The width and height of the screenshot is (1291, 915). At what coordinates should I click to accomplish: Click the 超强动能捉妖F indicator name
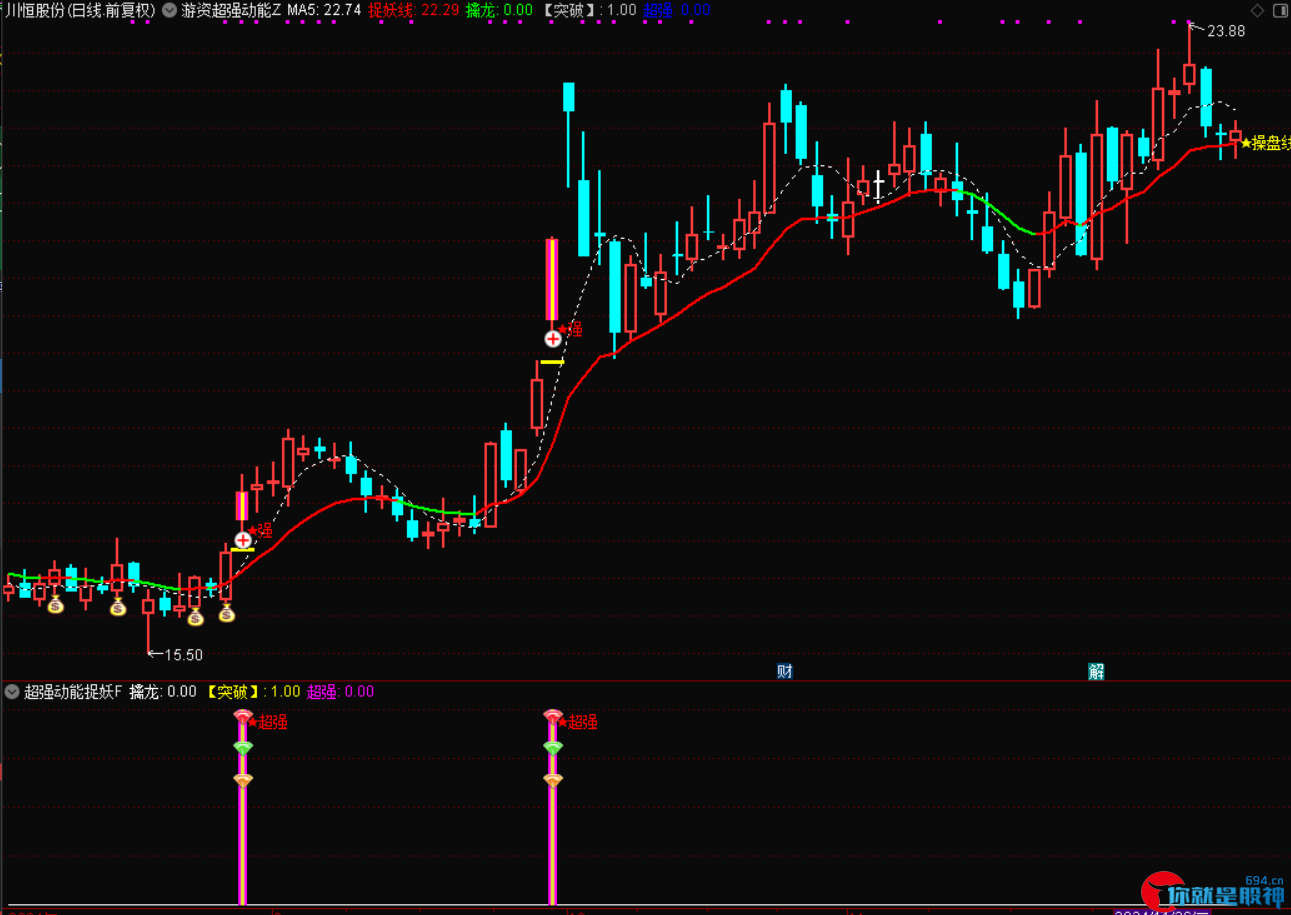point(73,691)
